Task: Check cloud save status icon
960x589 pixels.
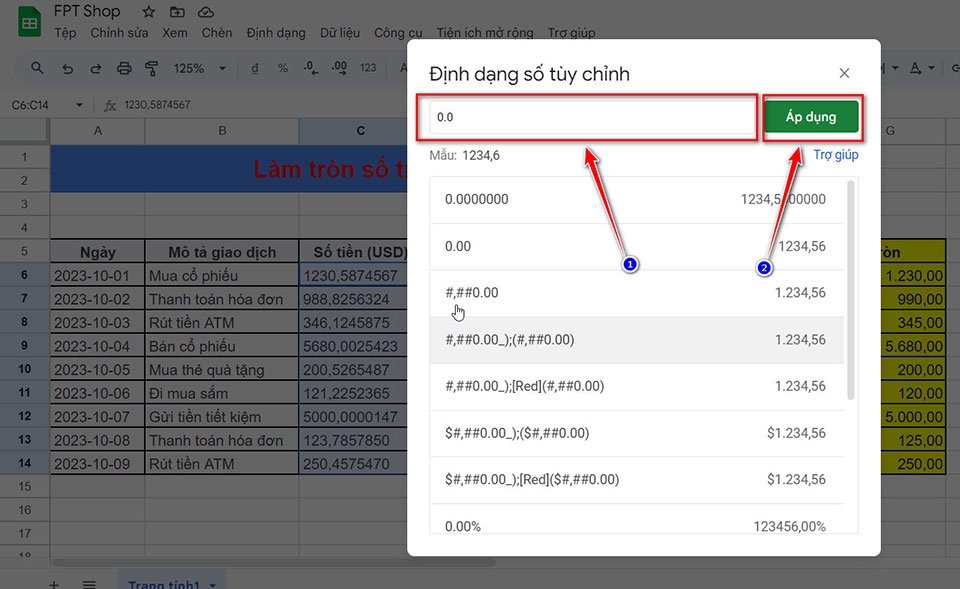Action: tap(206, 12)
